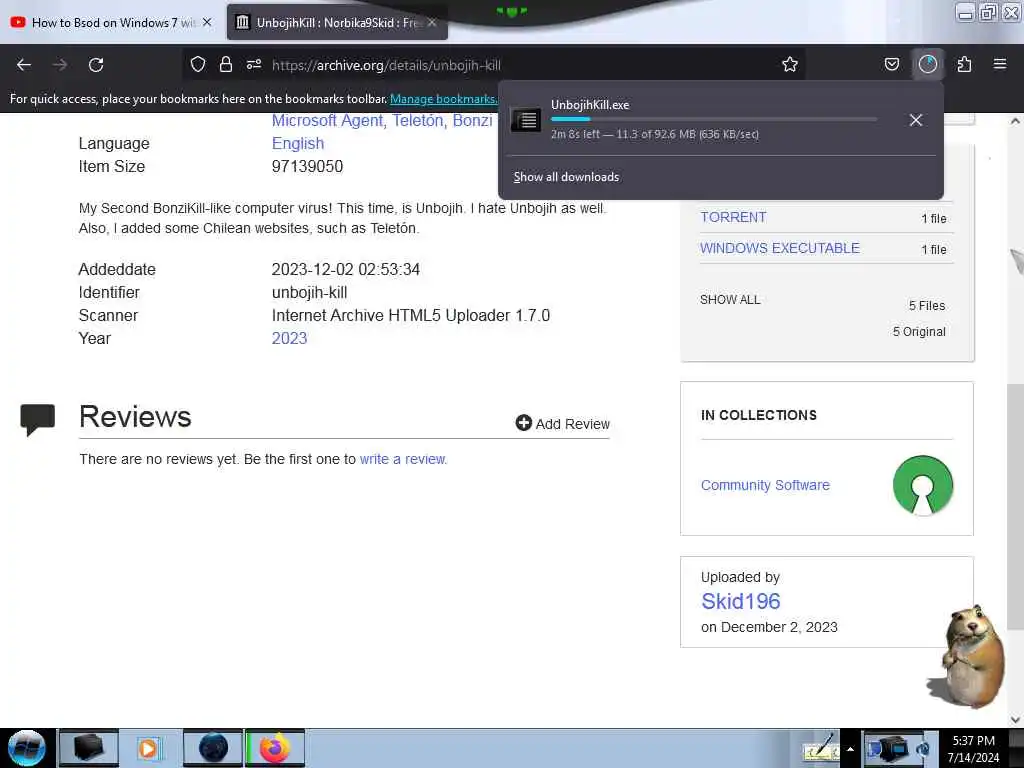Screen dimensions: 1024x768
Task: Open the Bonzi topic link
Action: (472, 121)
